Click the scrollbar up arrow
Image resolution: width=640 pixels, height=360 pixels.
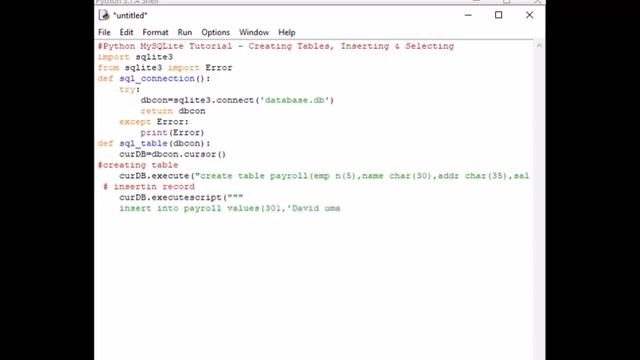point(539,45)
